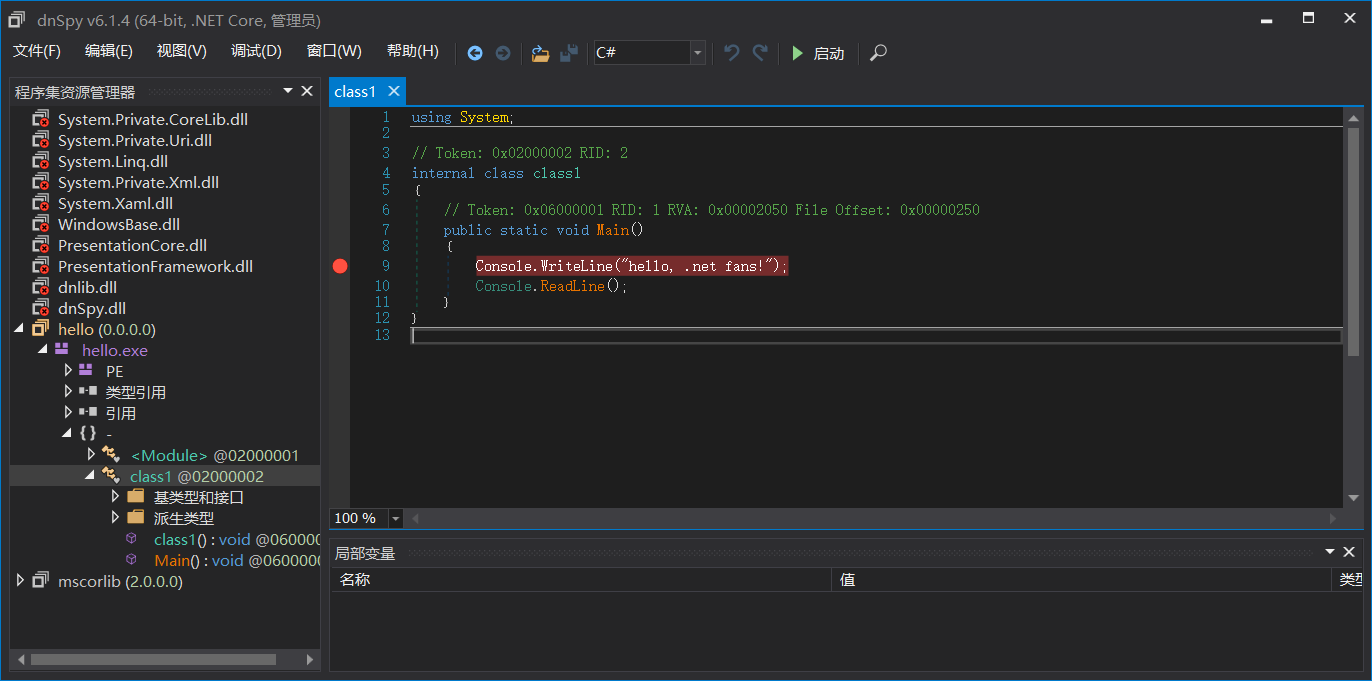The height and width of the screenshot is (681, 1372).
Task: Click the save all disk icon
Action: pos(568,53)
